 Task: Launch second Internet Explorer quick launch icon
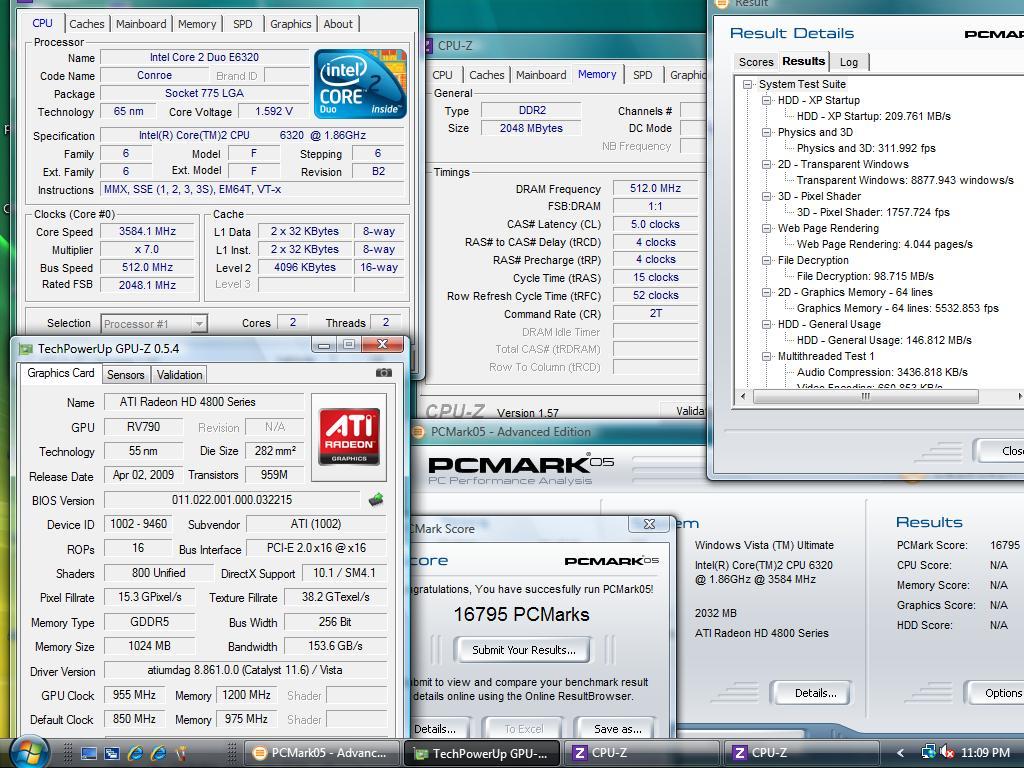[159, 753]
